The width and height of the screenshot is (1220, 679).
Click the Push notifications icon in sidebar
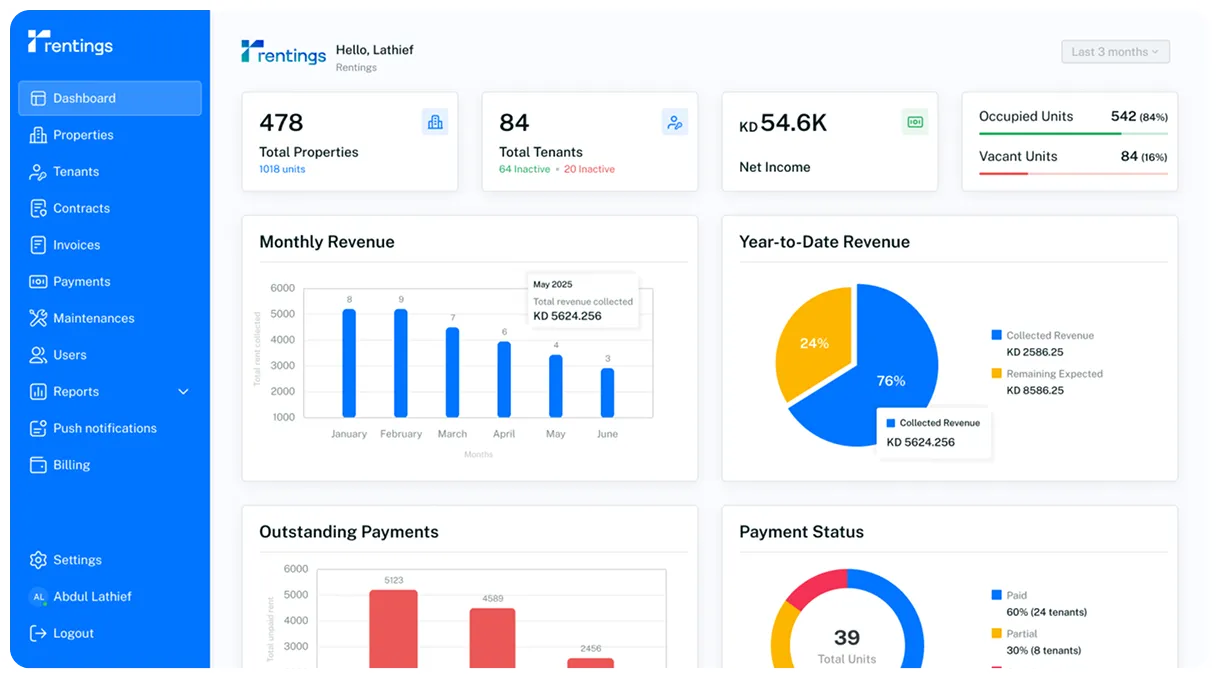(x=38, y=428)
